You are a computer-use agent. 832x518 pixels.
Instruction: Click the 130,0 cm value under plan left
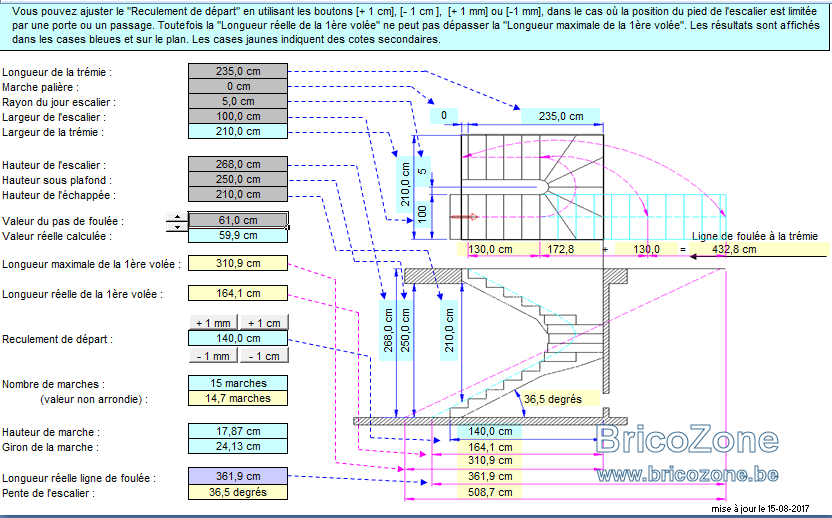pyautogui.click(x=490, y=249)
